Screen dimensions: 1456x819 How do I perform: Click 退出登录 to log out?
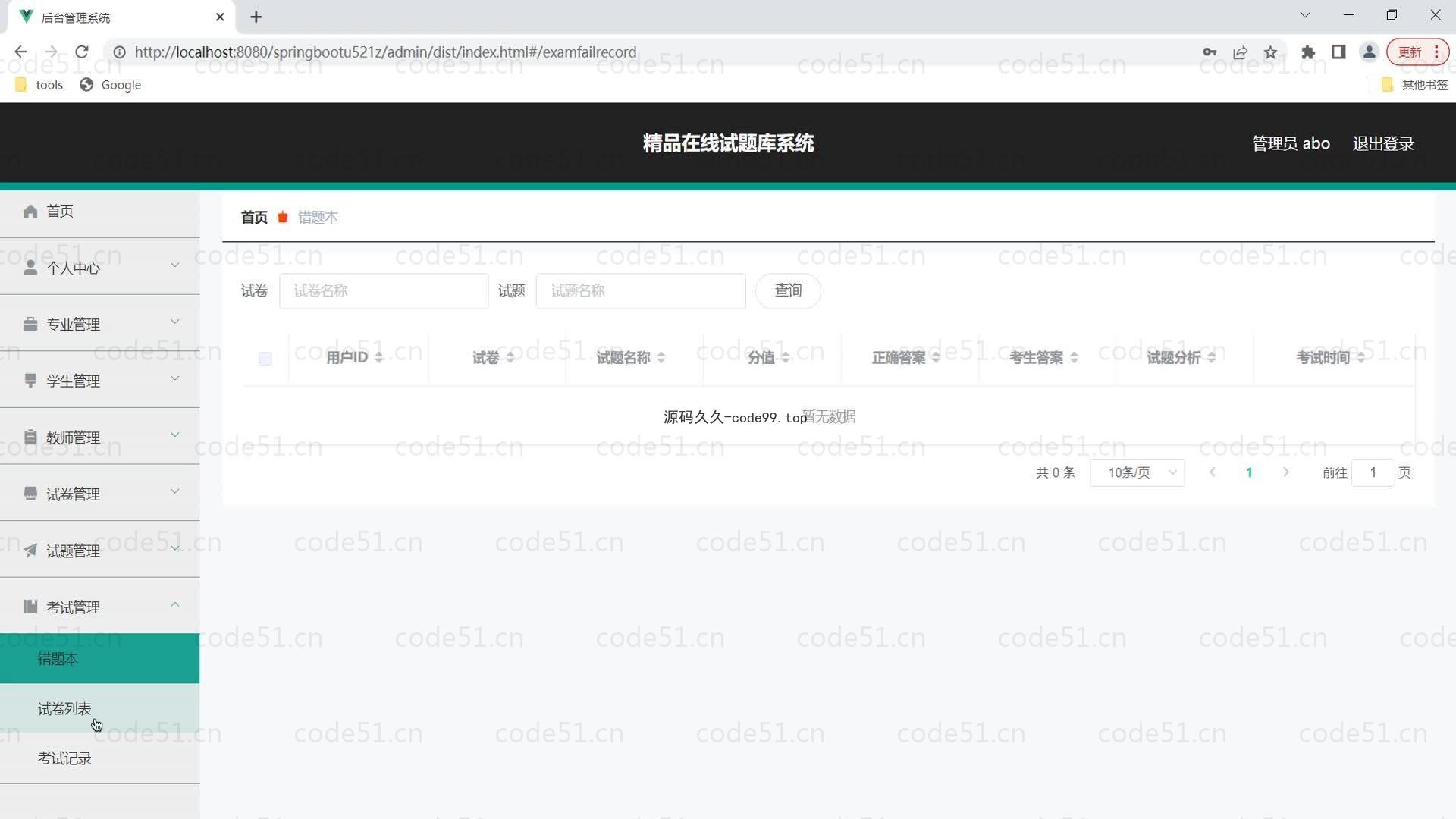coord(1383,143)
